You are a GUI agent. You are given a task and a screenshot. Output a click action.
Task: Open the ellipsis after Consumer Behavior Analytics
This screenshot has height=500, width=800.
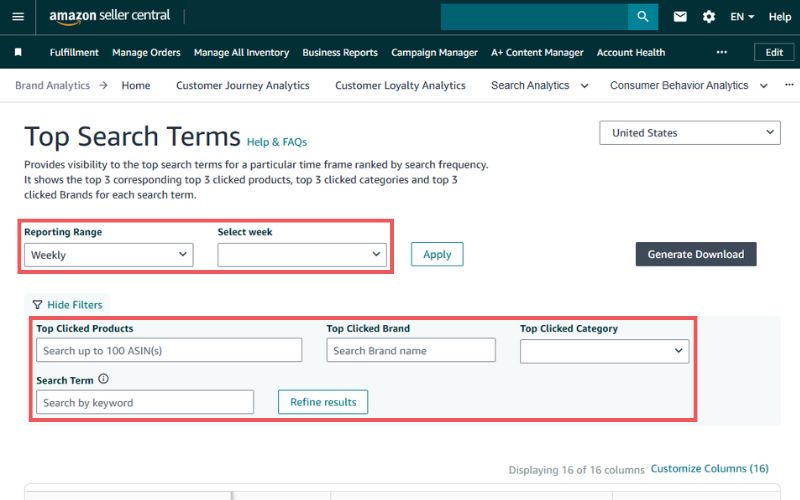(789, 85)
